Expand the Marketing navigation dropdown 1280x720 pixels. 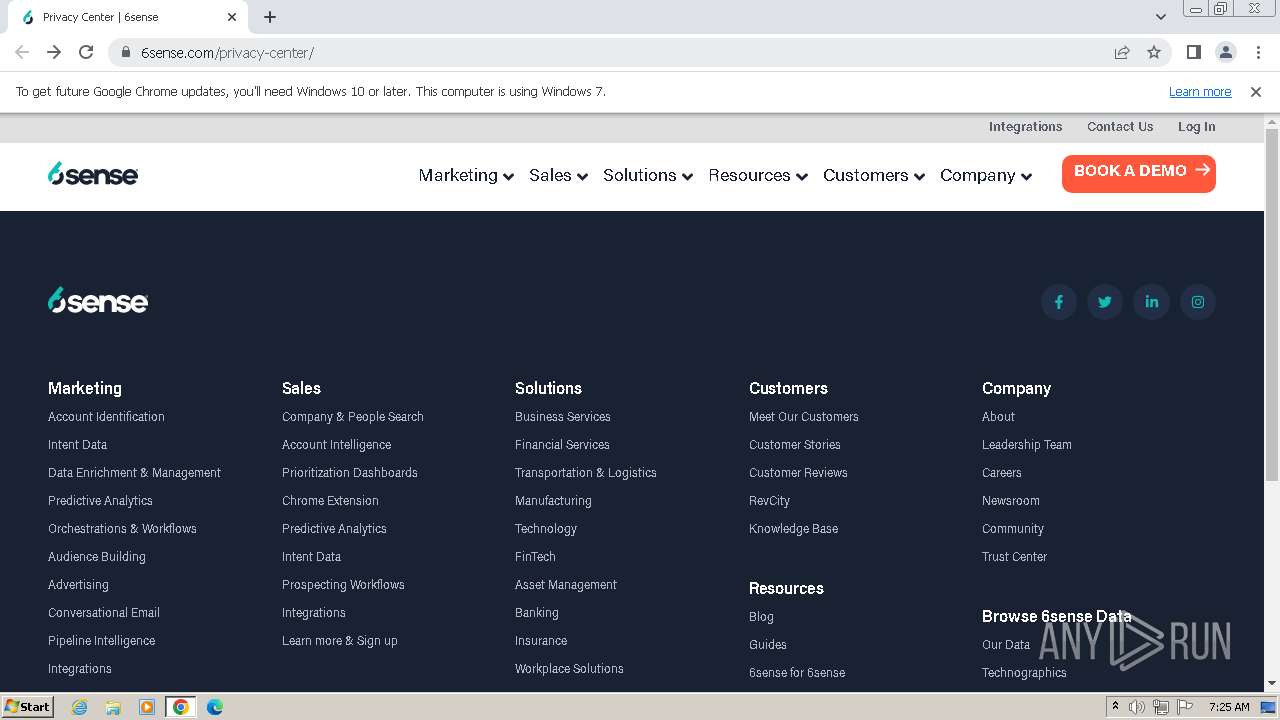(x=466, y=175)
